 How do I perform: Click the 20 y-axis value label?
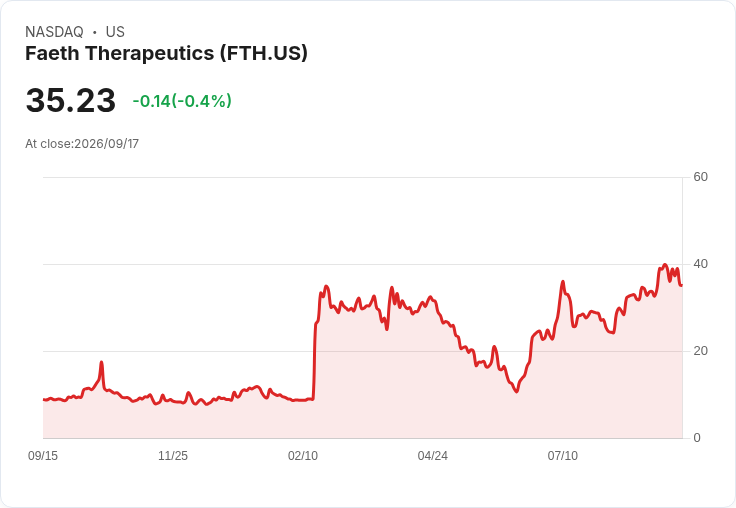(x=700, y=351)
